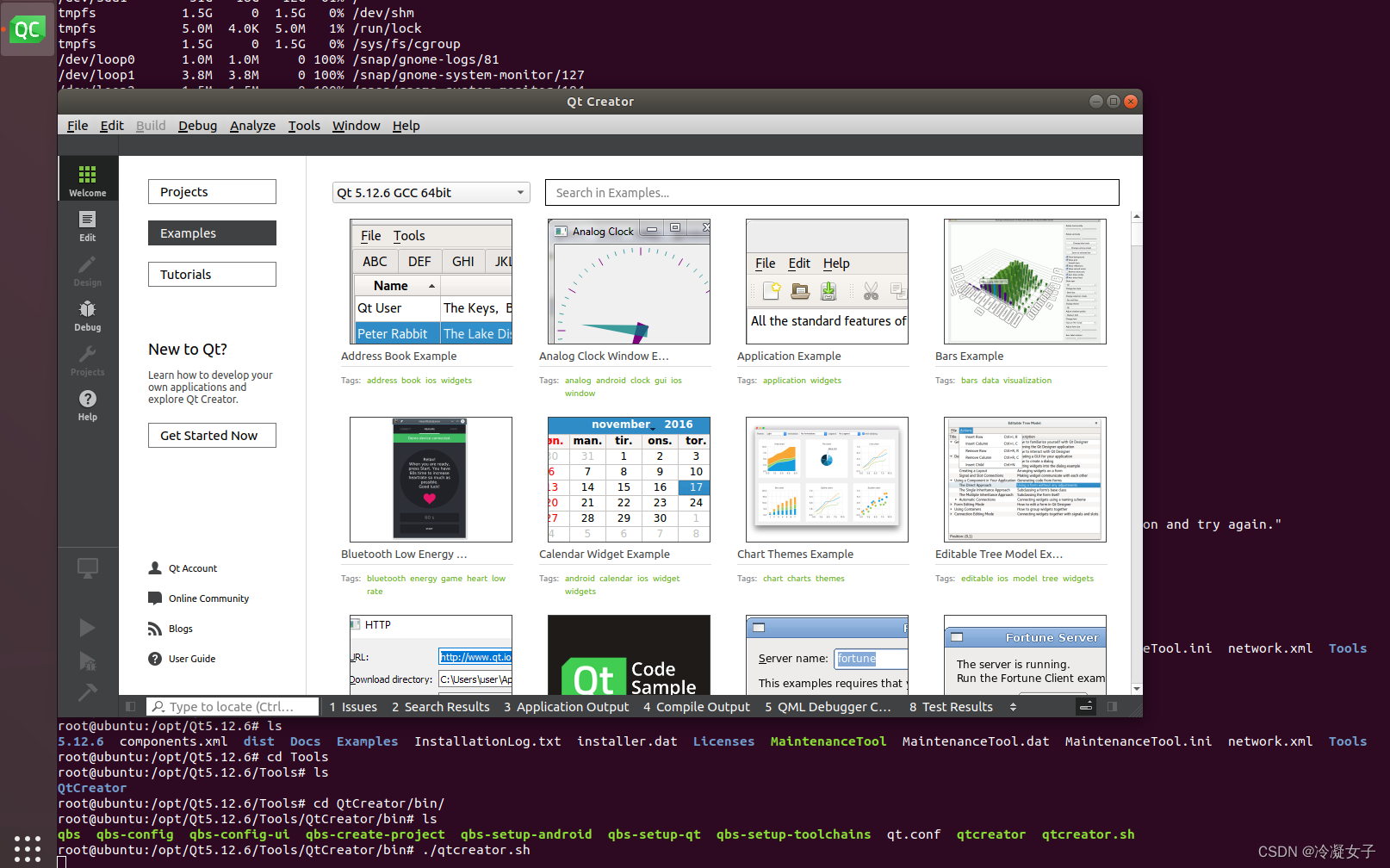
Task: Open Bars Example thumbnail
Action: pos(1025,282)
